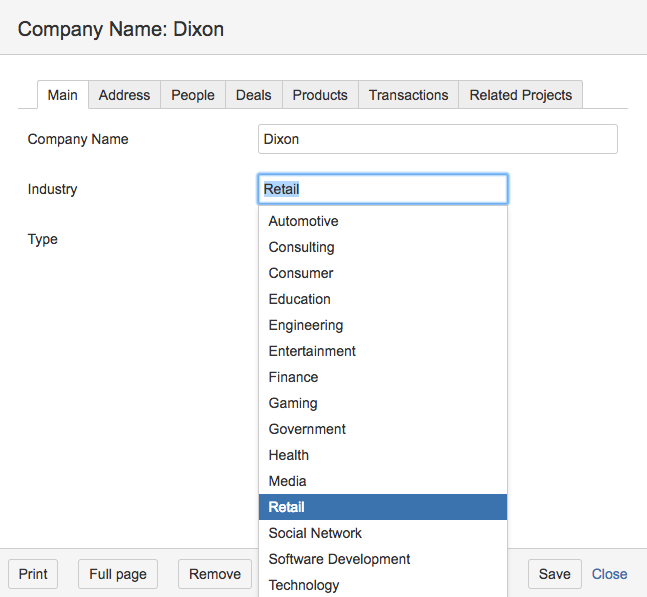Pick Social Network from the list
This screenshot has height=597, width=647.
tap(315, 533)
